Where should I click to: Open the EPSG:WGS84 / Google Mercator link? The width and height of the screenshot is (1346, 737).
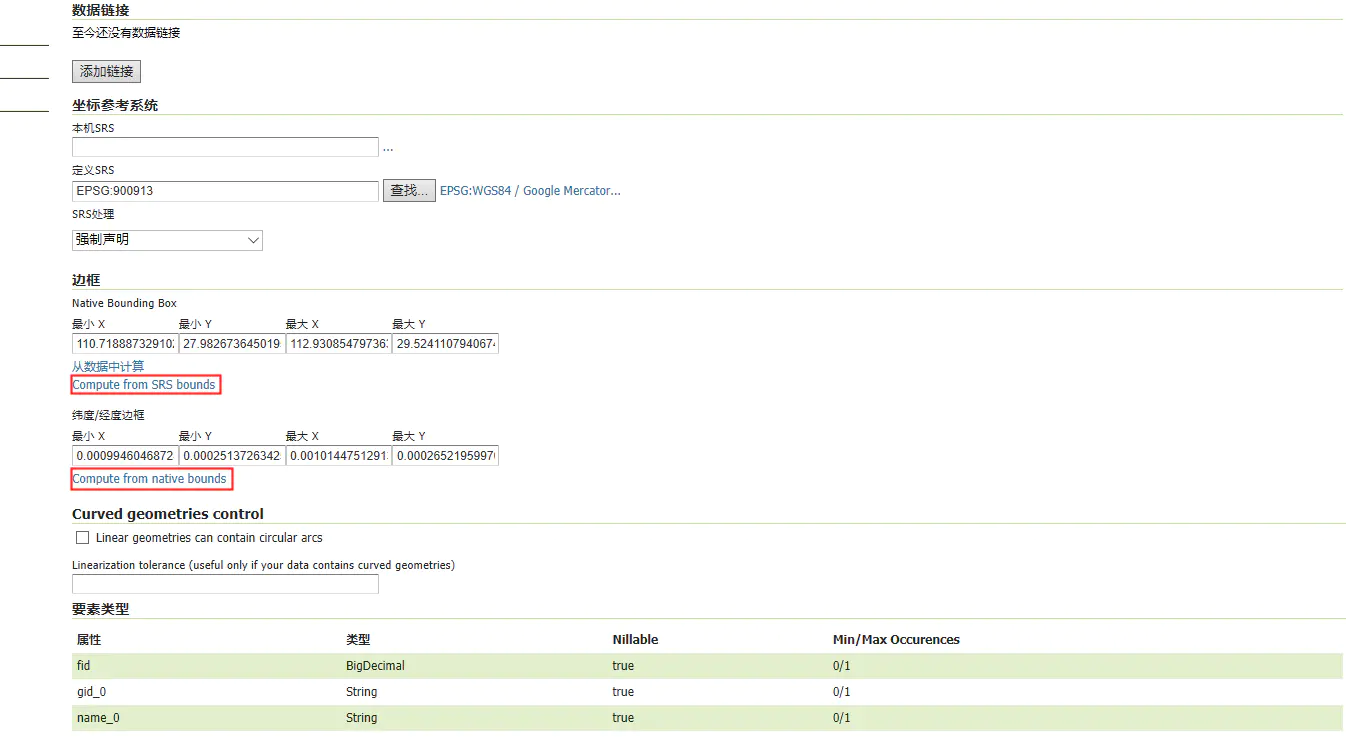coord(530,191)
